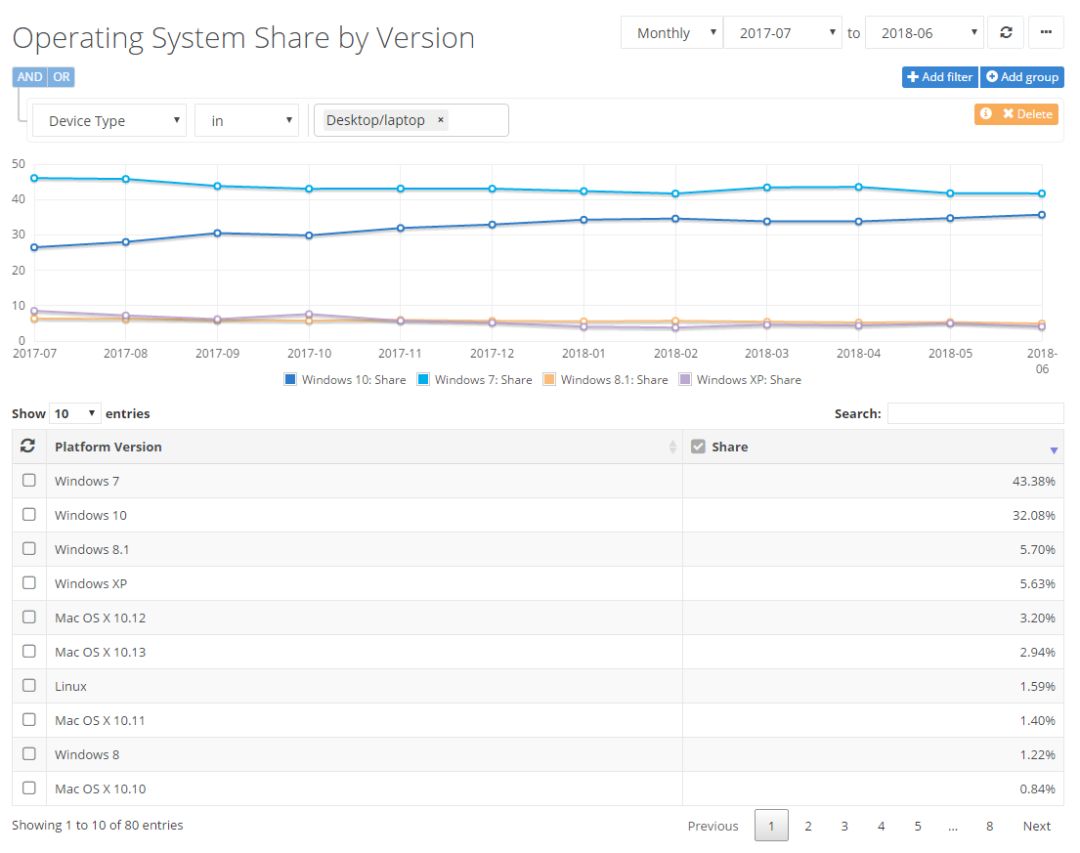The image size is (1080, 853).
Task: Select the OR filter operator
Action: pos(61,76)
